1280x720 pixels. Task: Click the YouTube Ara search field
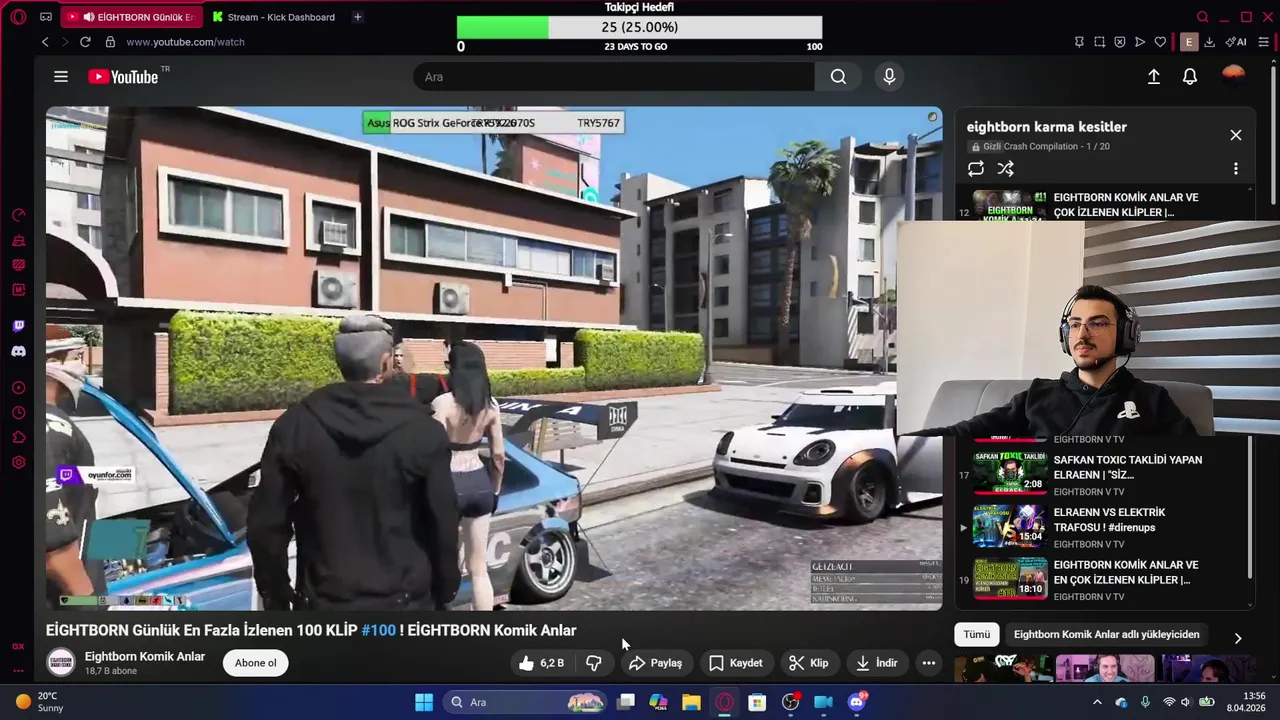pos(613,77)
